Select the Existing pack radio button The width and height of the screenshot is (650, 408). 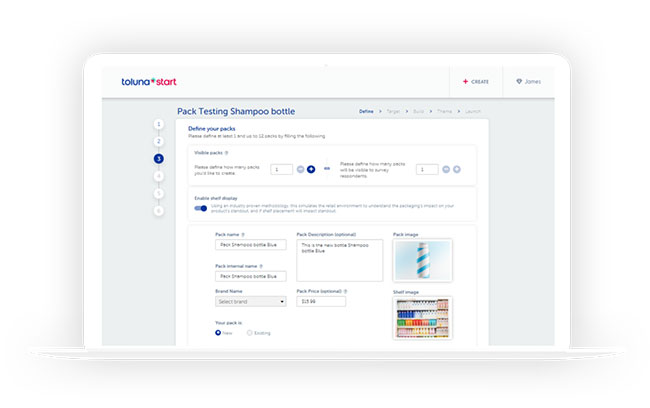[x=249, y=332]
